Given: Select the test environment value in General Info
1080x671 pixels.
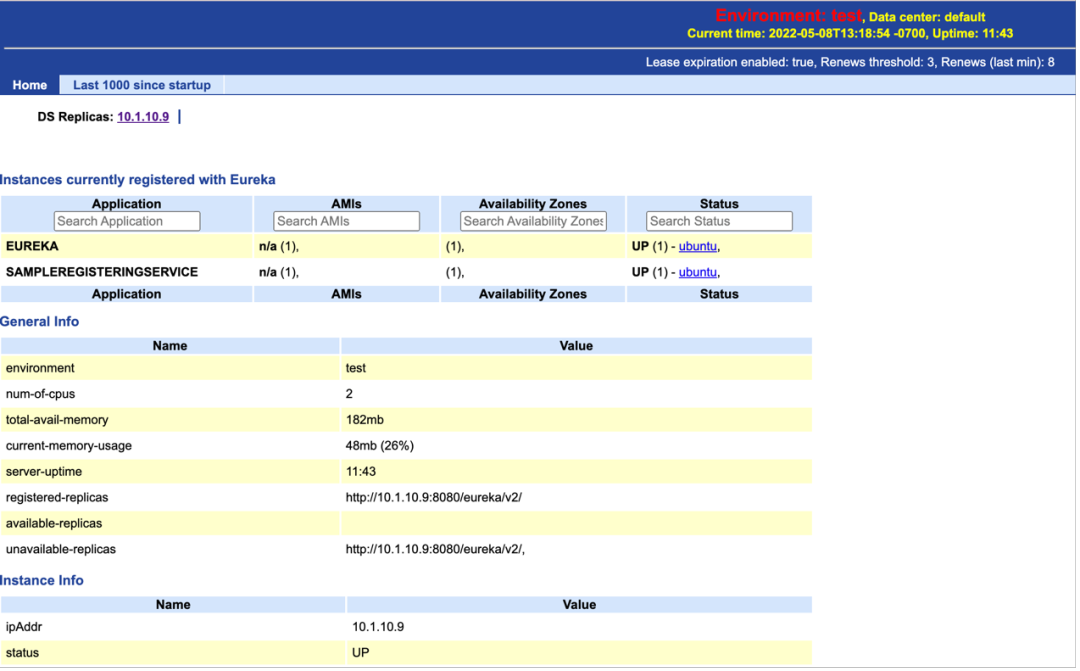Looking at the screenshot, I should [355, 369].
